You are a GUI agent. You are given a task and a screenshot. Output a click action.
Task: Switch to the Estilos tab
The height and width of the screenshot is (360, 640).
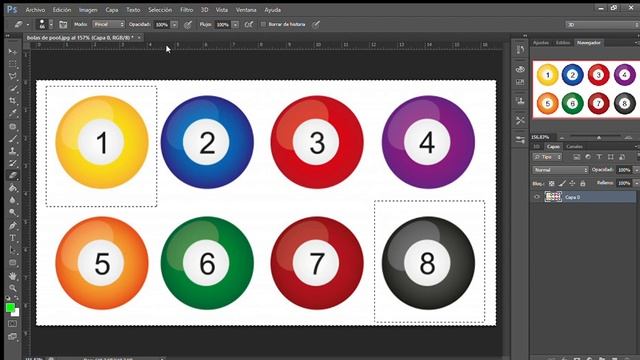coord(563,43)
